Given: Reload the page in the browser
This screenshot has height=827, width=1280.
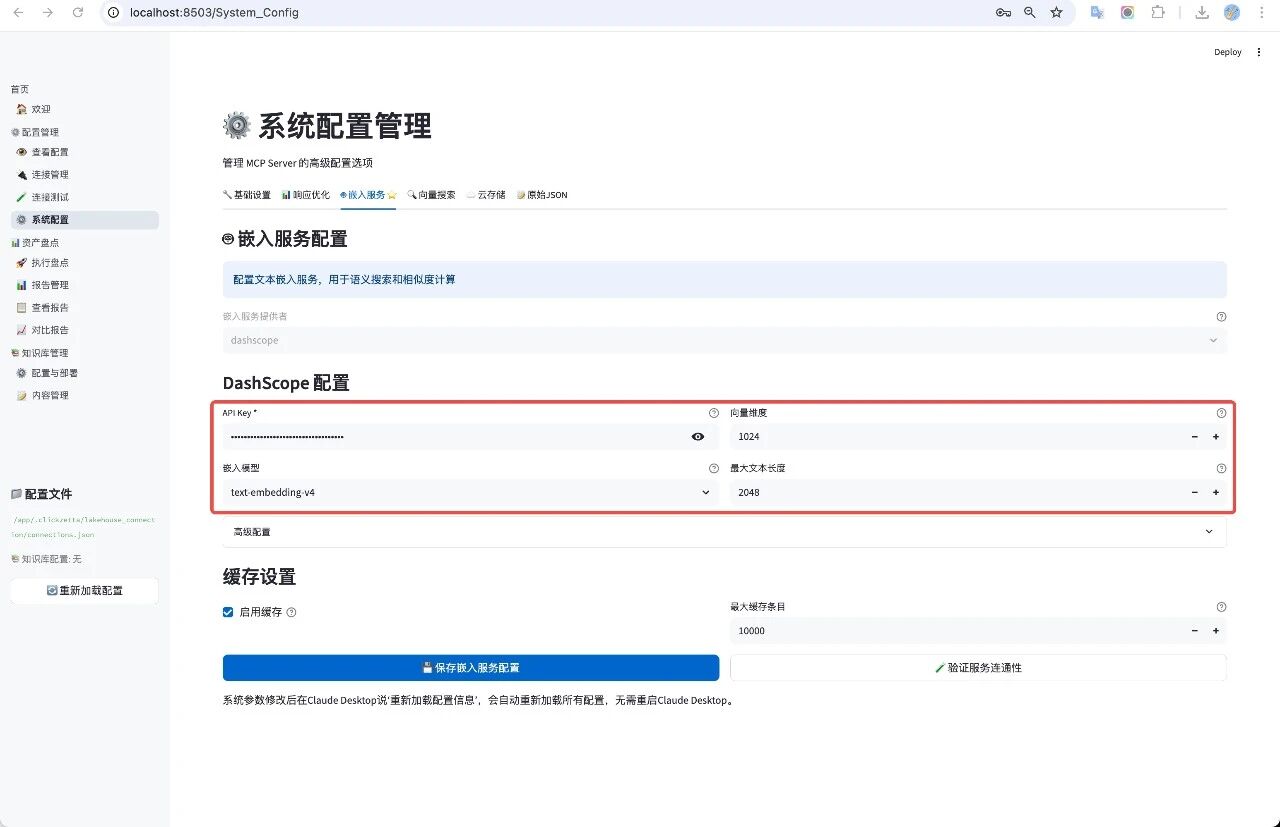Looking at the screenshot, I should coord(78,13).
